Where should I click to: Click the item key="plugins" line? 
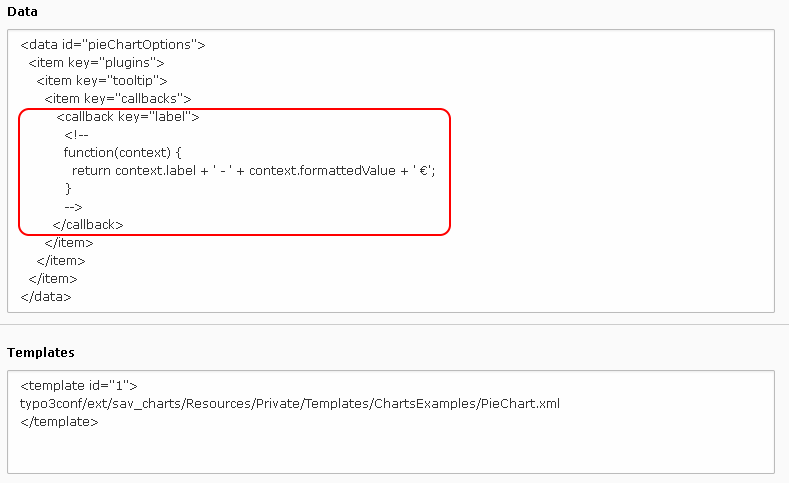pos(96,63)
